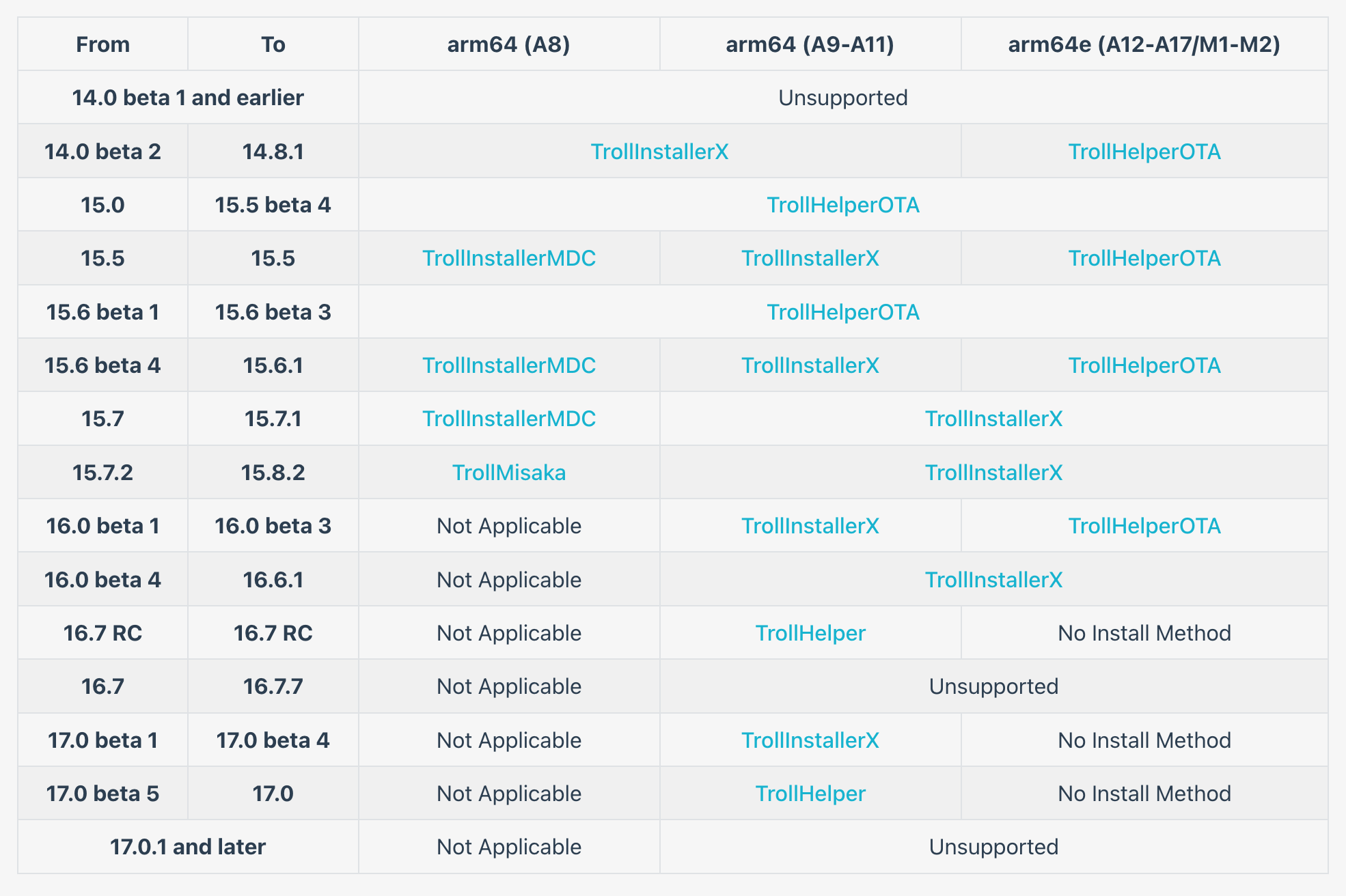
Task: Open TrollInstallerMDC link in 15.6 beta 4 row
Action: 509,365
